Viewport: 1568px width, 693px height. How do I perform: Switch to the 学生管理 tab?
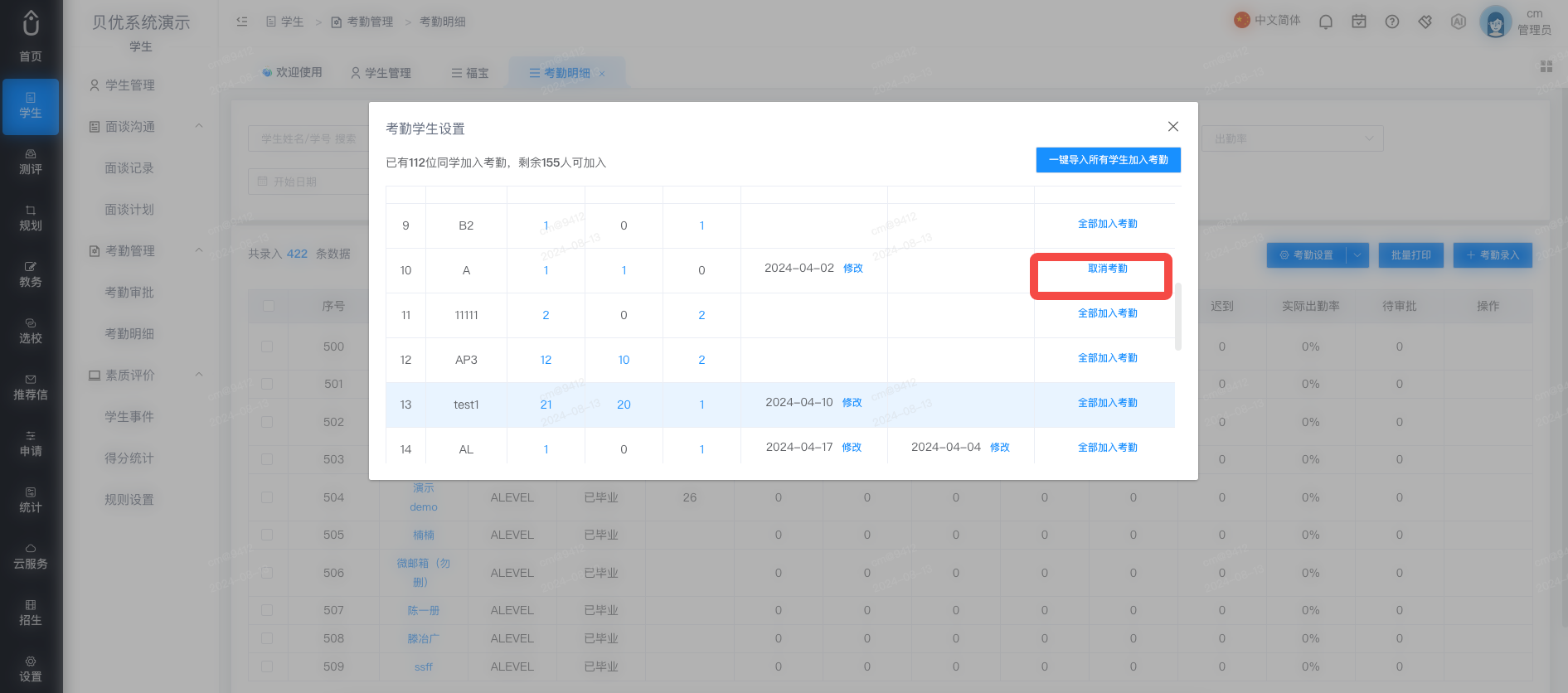381,73
